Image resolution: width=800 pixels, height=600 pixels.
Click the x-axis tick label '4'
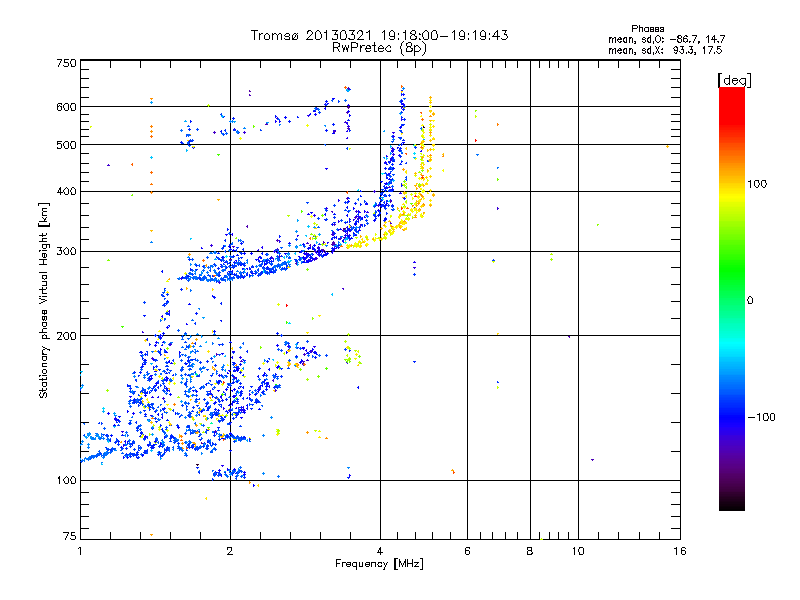pos(380,551)
